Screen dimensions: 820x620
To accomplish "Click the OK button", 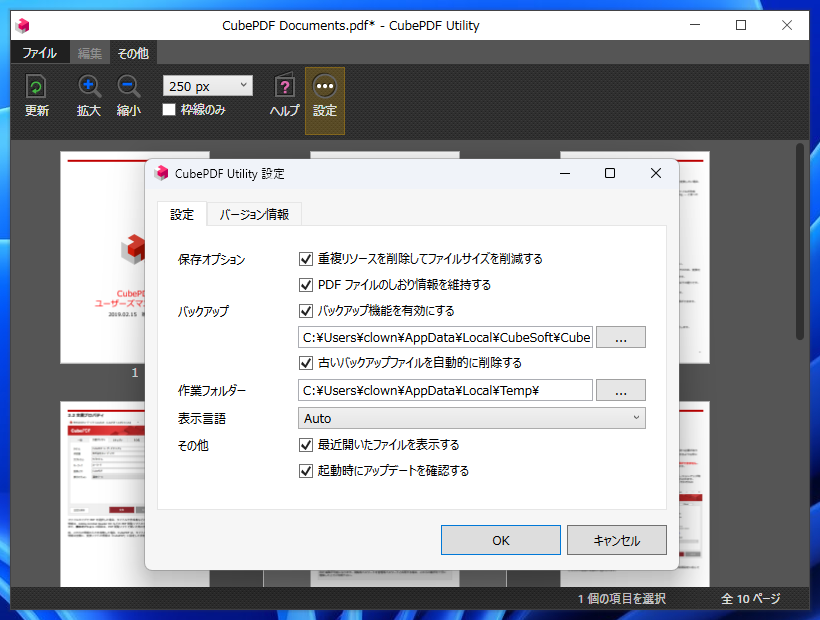I will (x=500, y=540).
